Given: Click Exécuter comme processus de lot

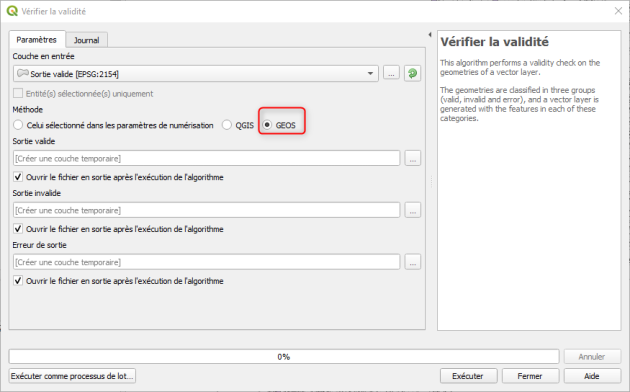Looking at the screenshot, I should point(72,376).
